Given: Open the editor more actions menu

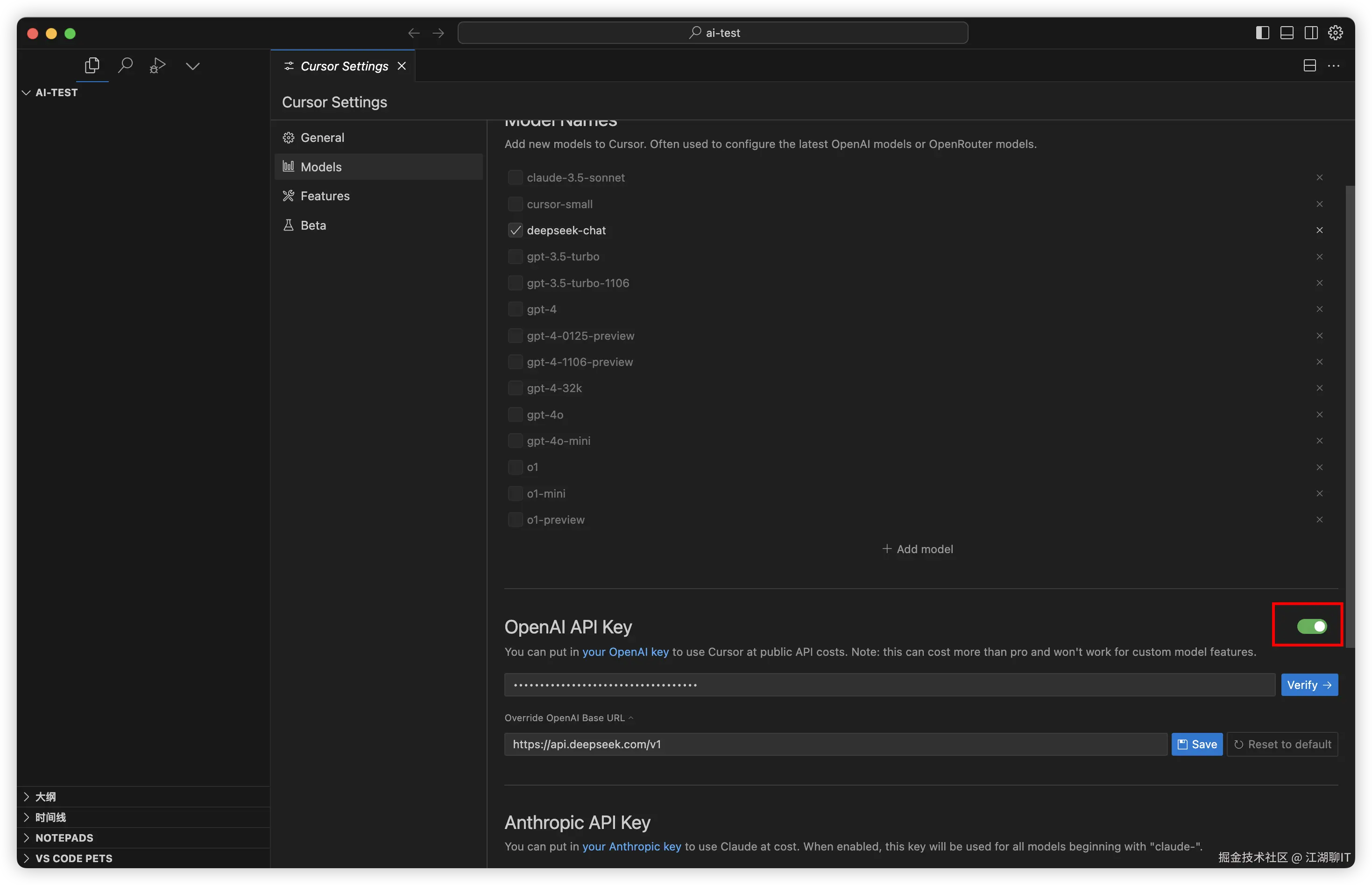Looking at the screenshot, I should pyautogui.click(x=1335, y=65).
